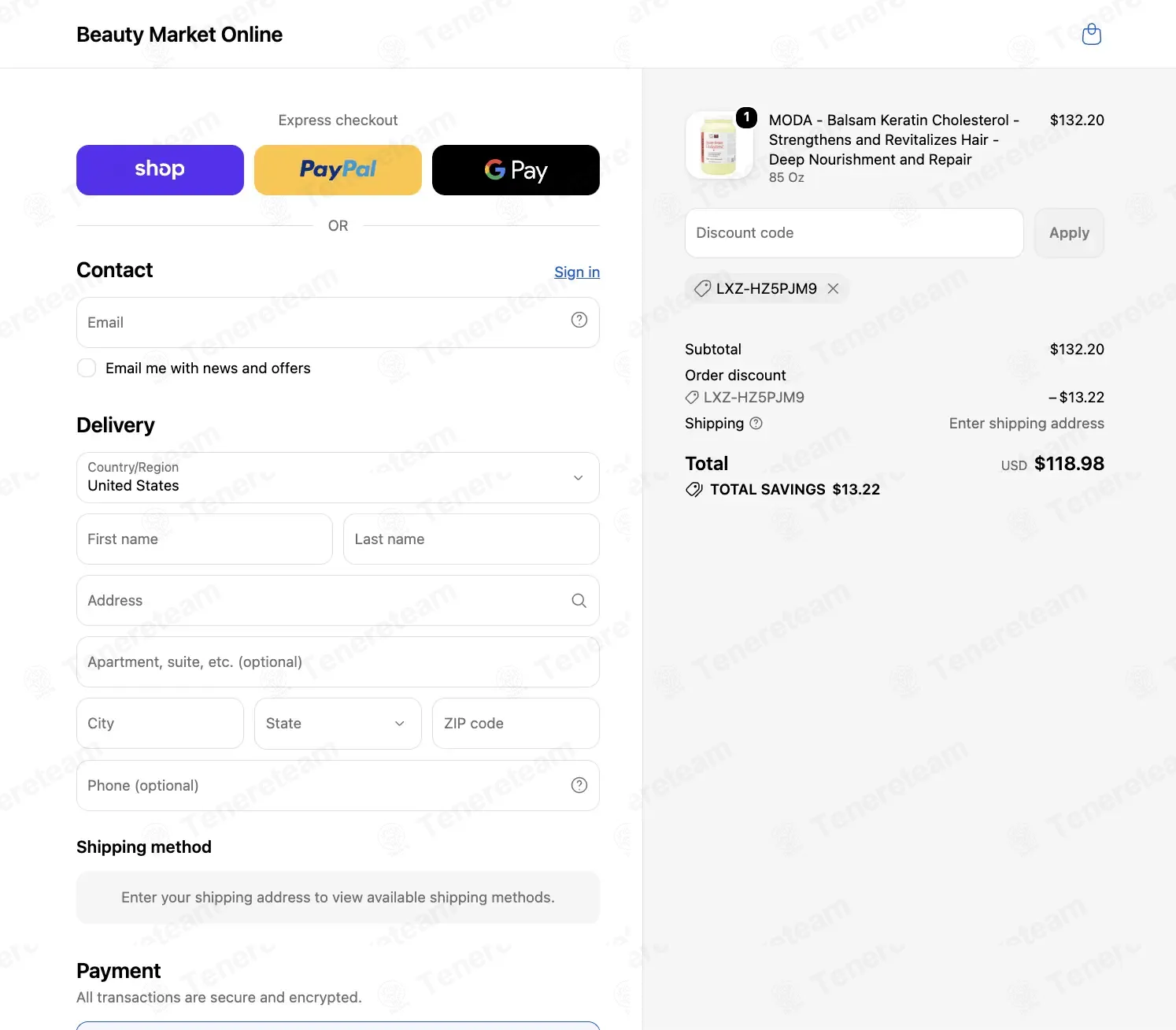Click the shipping info question mark icon
Viewport: 1176px width, 1030px height.
[x=756, y=424]
